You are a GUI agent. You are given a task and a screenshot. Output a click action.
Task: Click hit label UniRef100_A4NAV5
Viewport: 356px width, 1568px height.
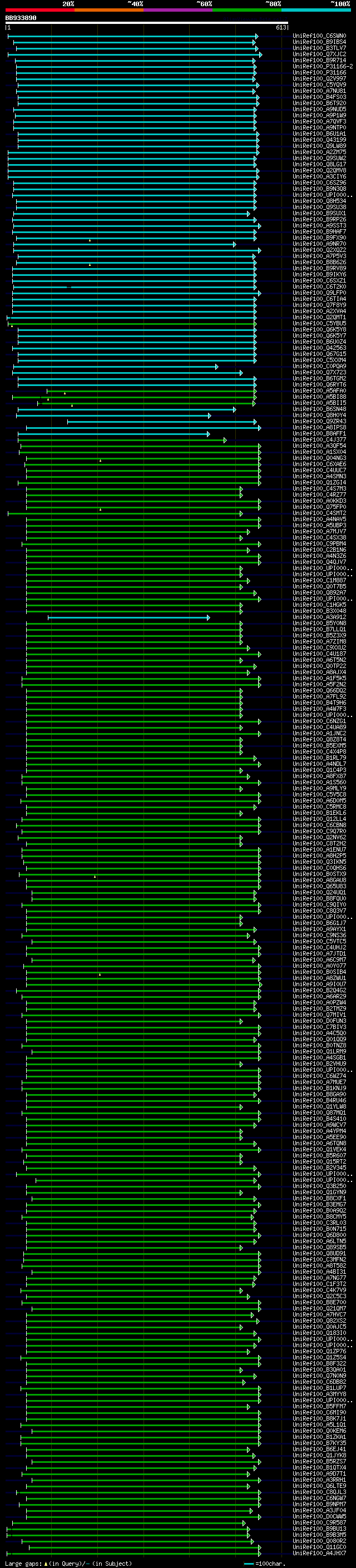pos(319,519)
